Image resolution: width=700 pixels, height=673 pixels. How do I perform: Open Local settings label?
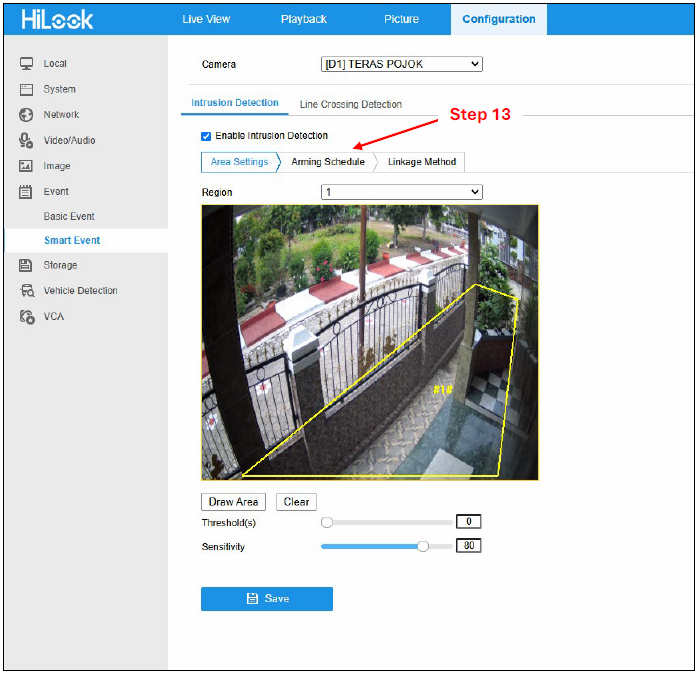coord(55,63)
